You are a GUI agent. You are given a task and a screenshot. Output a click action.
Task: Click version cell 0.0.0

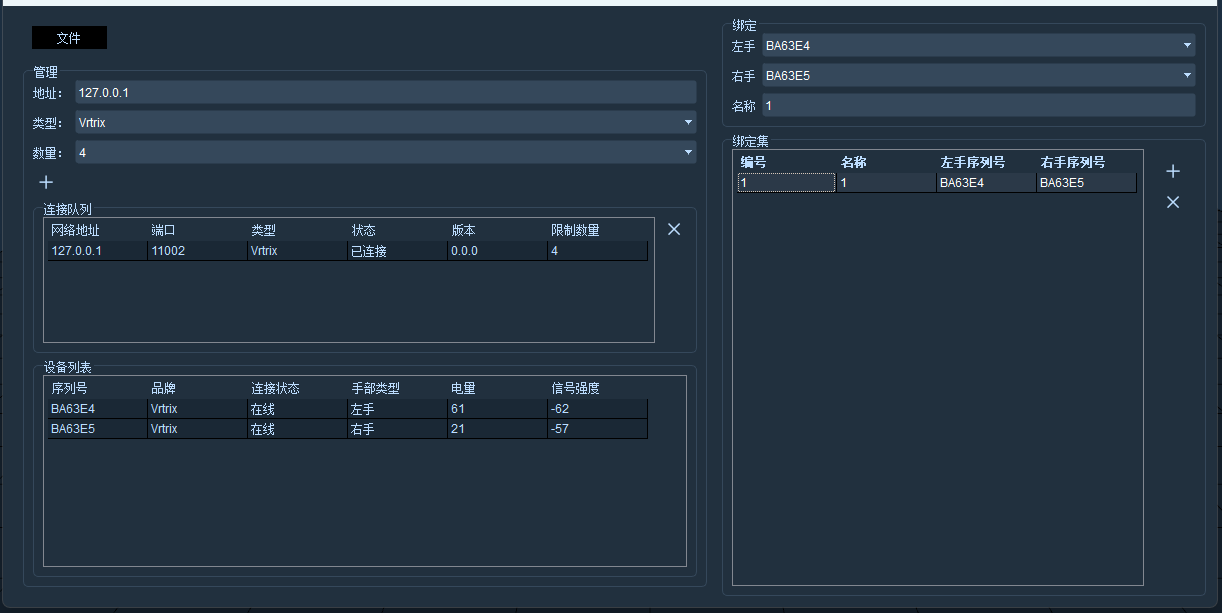point(497,251)
